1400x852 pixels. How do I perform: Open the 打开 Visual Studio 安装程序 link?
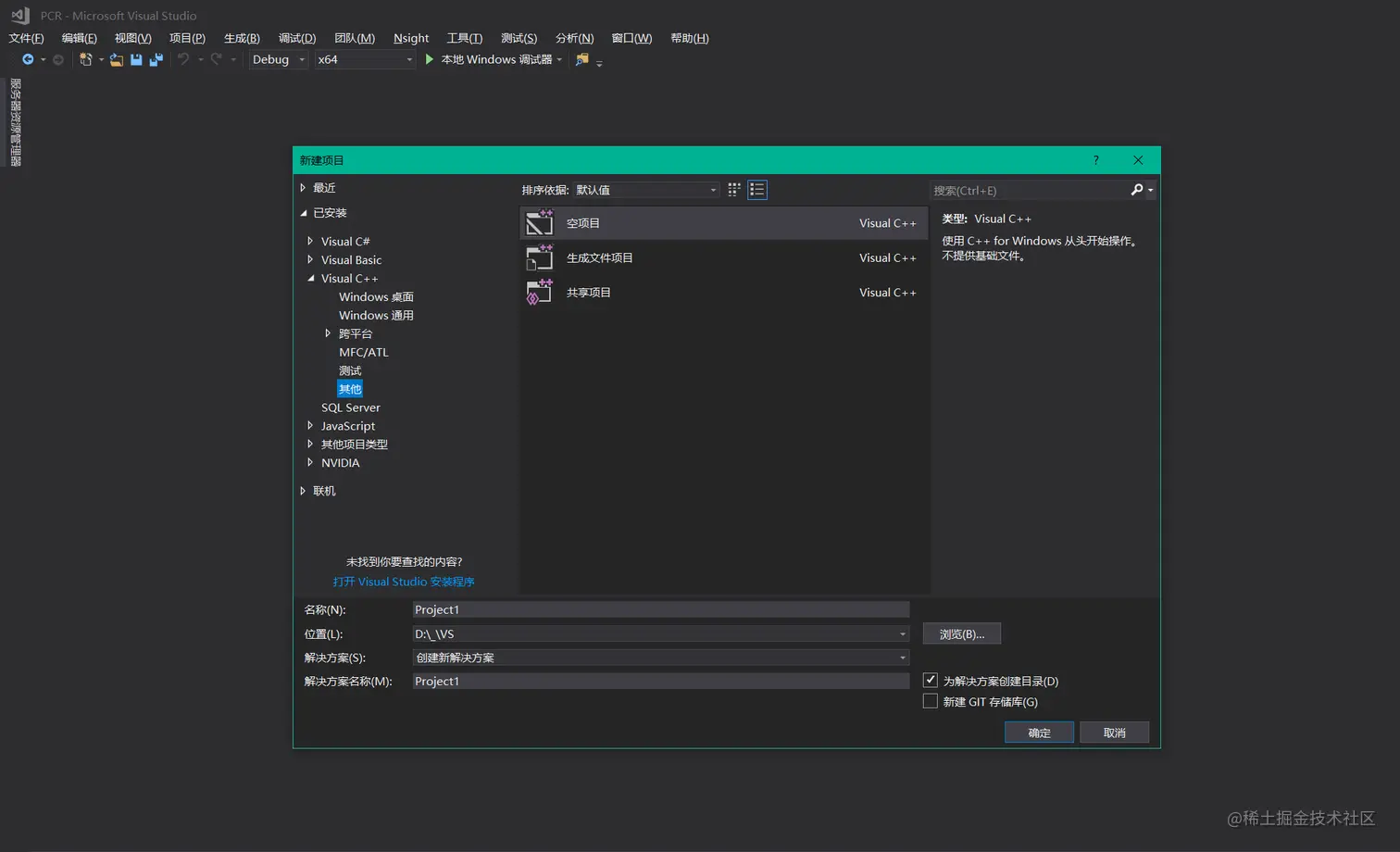404,582
